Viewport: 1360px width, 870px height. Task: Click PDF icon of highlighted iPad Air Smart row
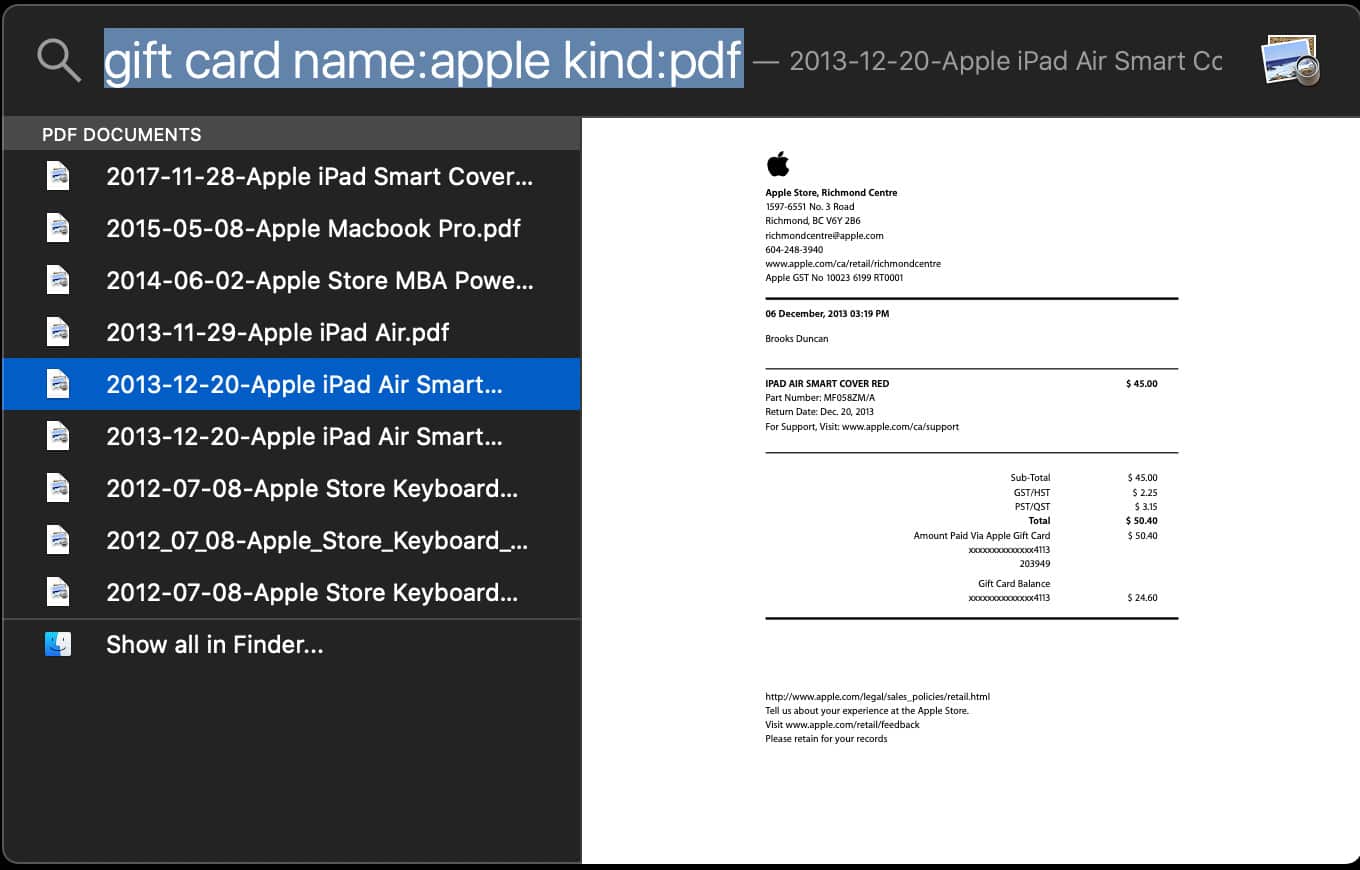pos(58,384)
